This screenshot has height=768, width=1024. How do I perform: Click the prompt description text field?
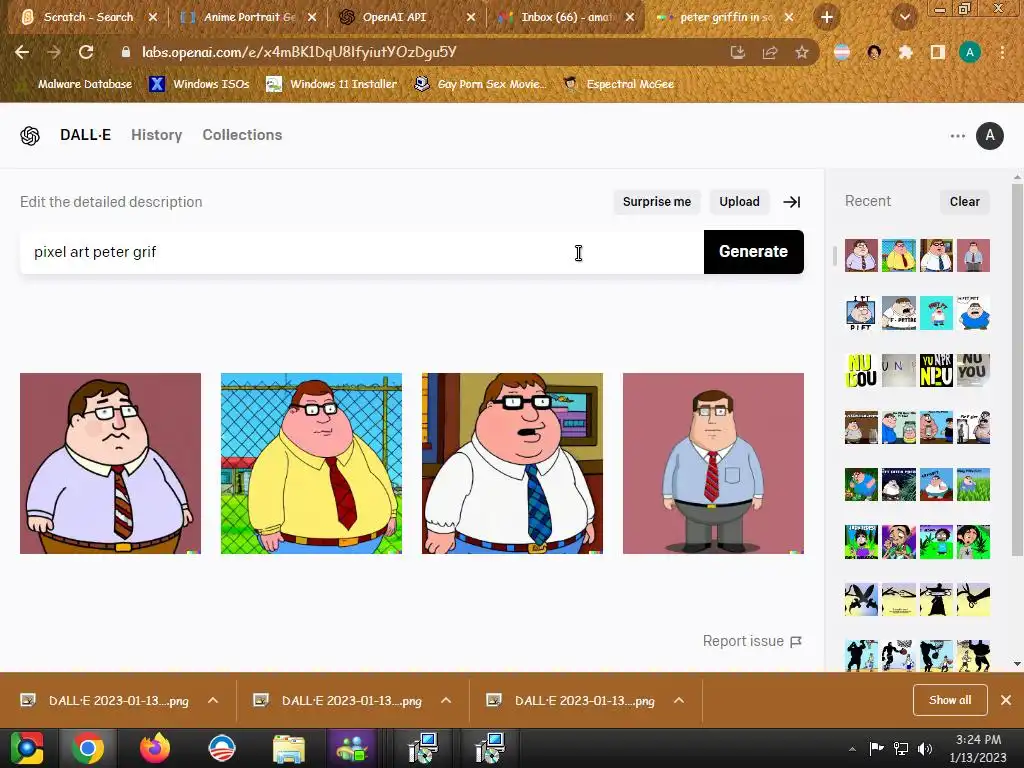click(362, 251)
